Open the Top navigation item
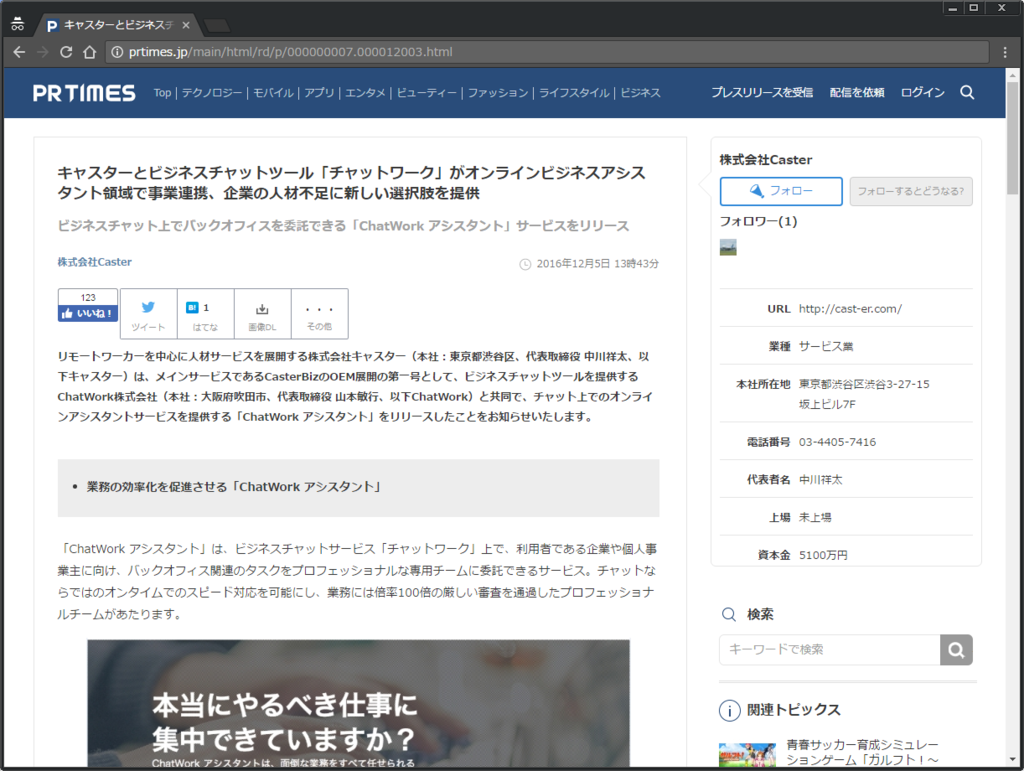The height and width of the screenshot is (771, 1024). point(162,93)
